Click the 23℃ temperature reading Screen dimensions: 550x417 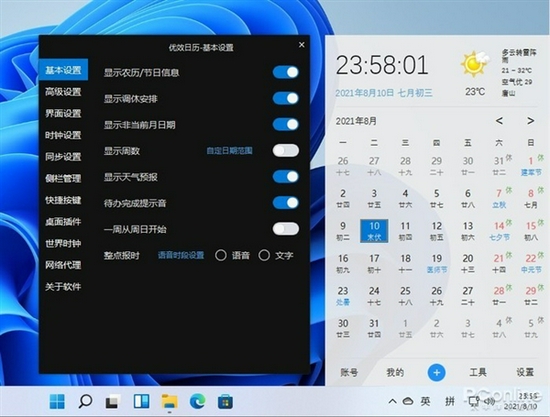(x=475, y=92)
